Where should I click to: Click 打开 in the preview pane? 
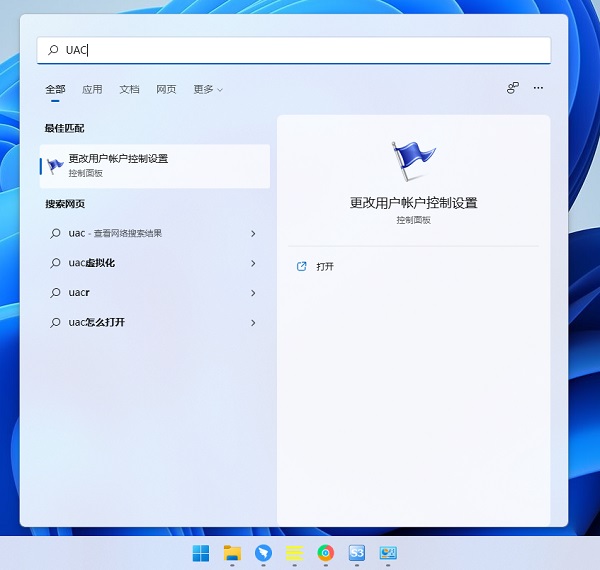coord(324,267)
